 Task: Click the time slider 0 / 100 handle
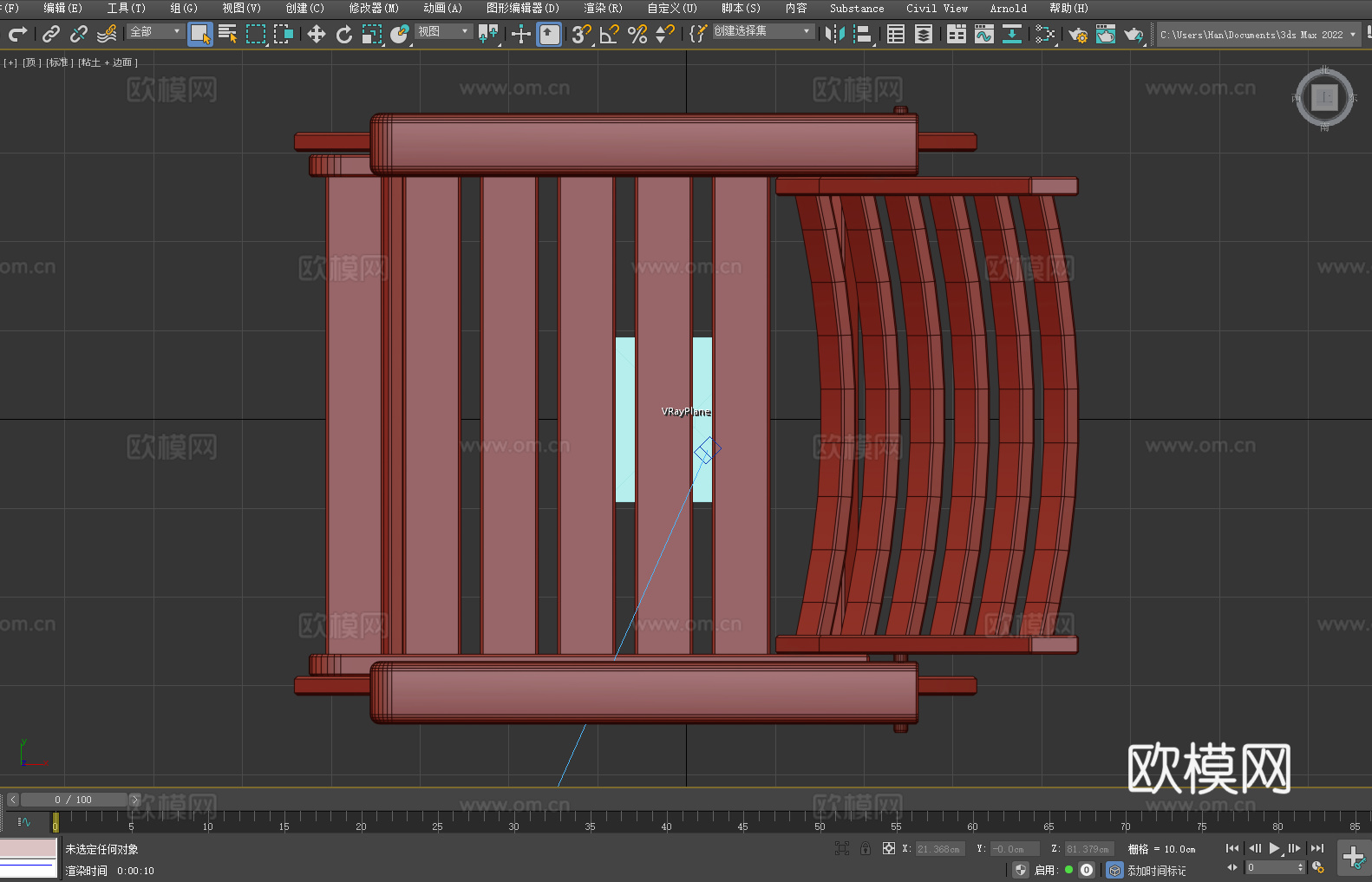coord(74,800)
